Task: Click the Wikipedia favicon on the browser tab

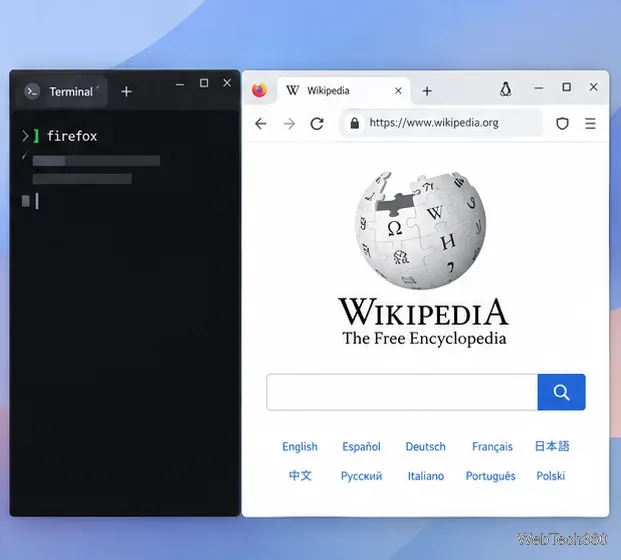Action: [x=292, y=91]
